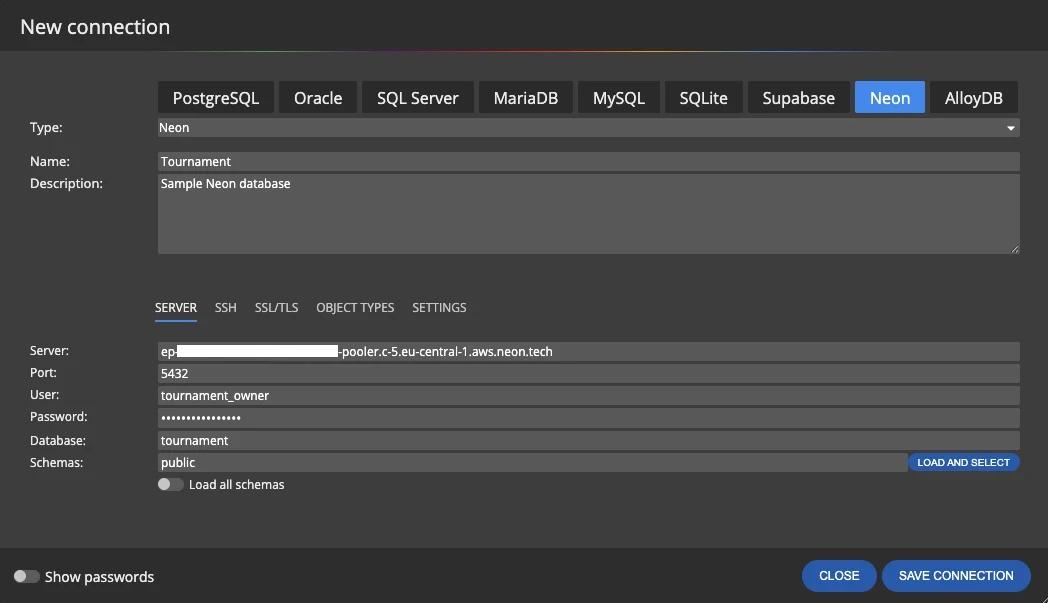Click the Type: label

click(46, 128)
